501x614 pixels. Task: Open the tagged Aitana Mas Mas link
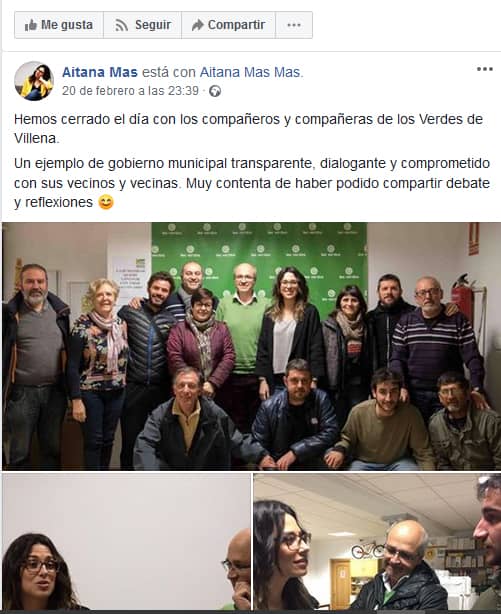point(251,72)
